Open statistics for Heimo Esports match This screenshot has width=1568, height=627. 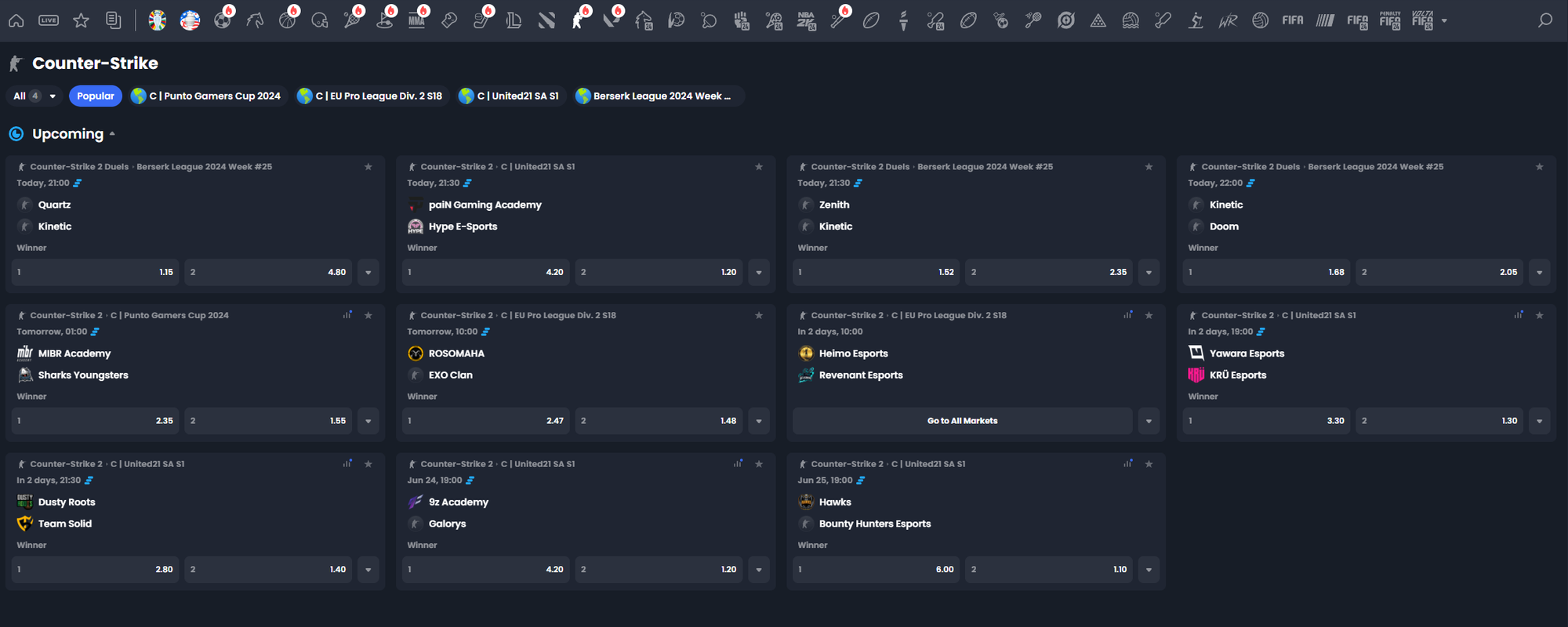(x=1128, y=315)
